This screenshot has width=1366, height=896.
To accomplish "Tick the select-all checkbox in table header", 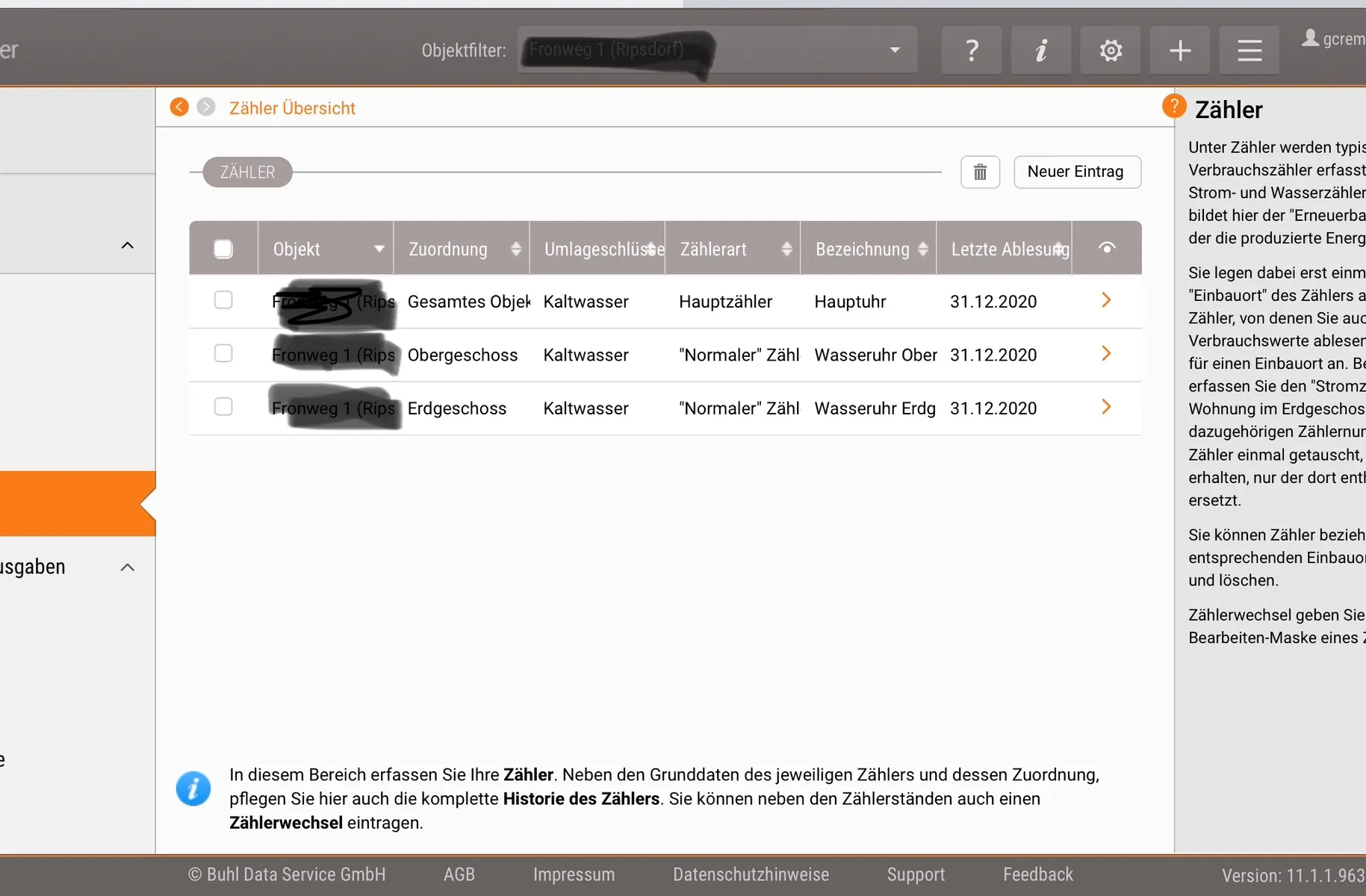I will [223, 249].
